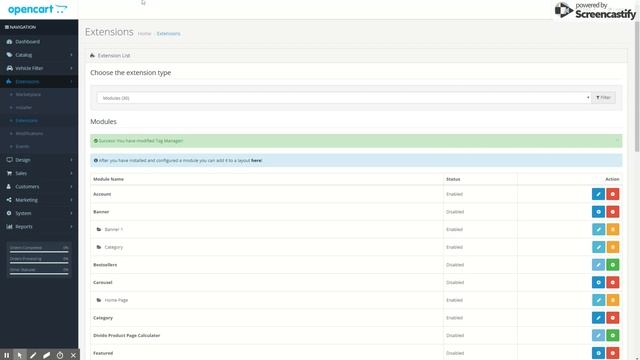Collapse the Extensions sidebar menu
640x360 pixels.
pyautogui.click(x=39, y=82)
